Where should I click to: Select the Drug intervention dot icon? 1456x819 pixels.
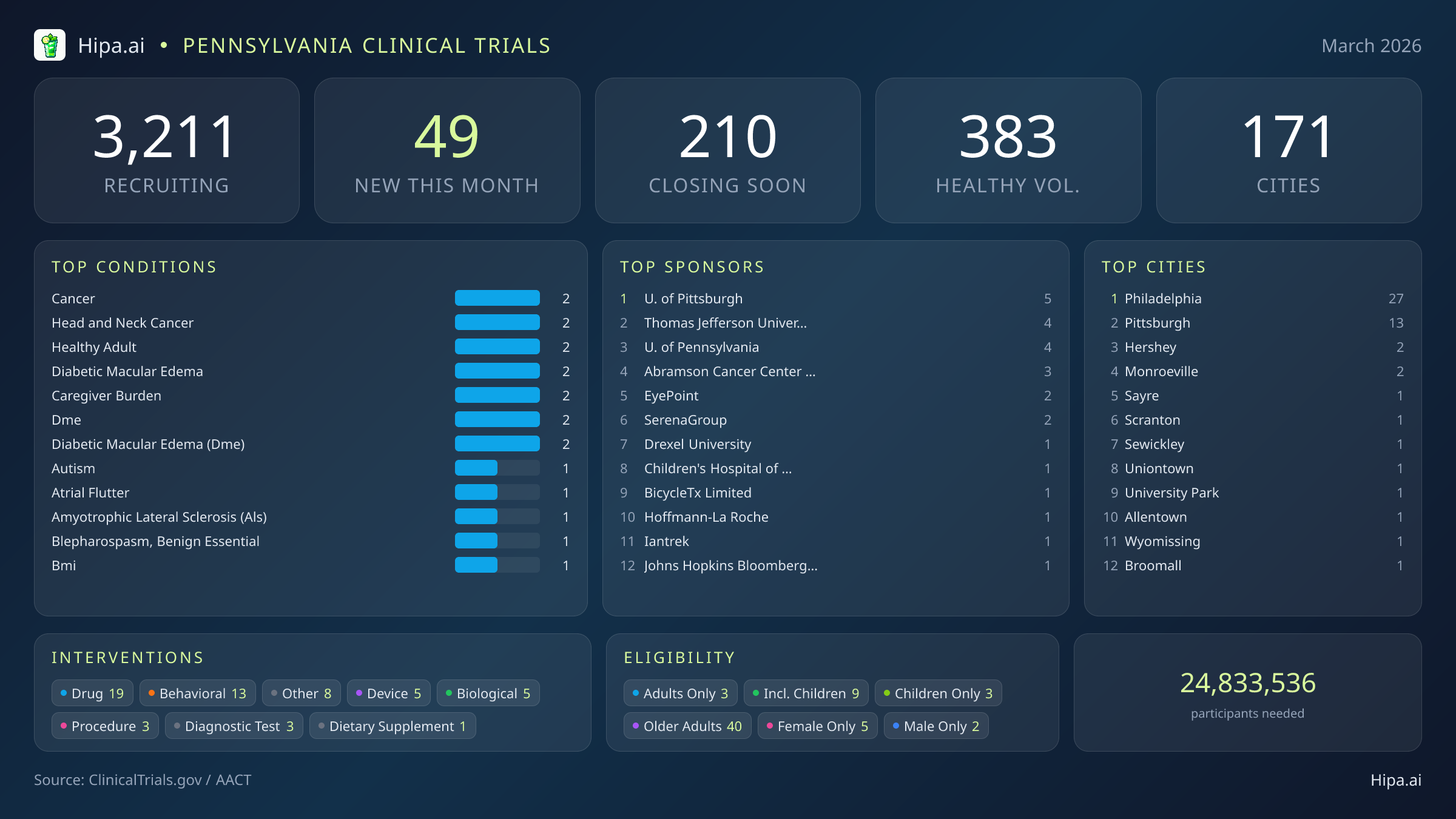(x=63, y=693)
